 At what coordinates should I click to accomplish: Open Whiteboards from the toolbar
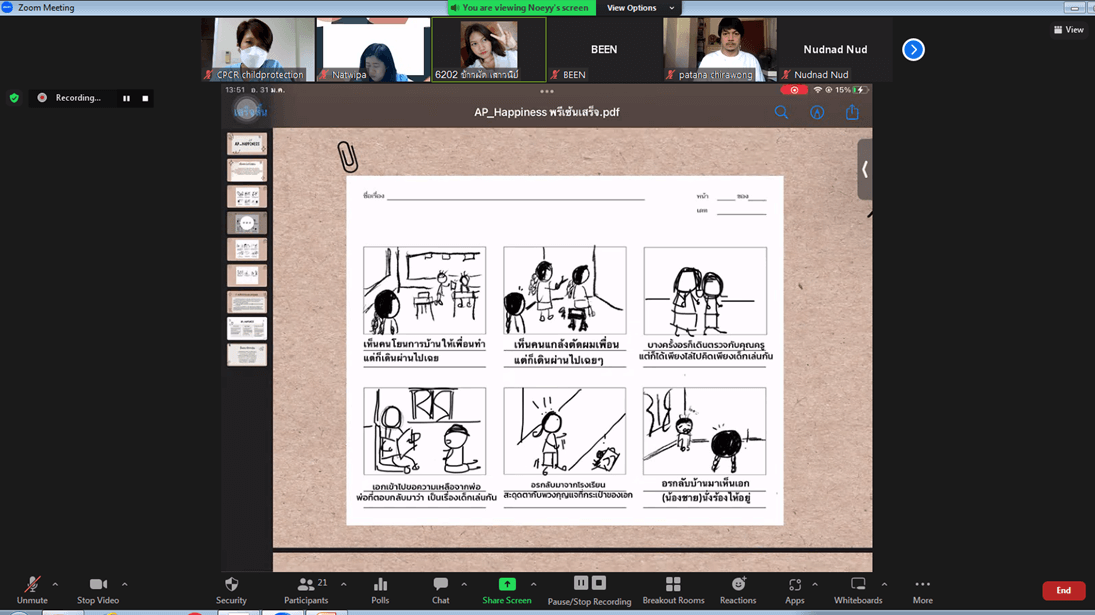(858, 589)
